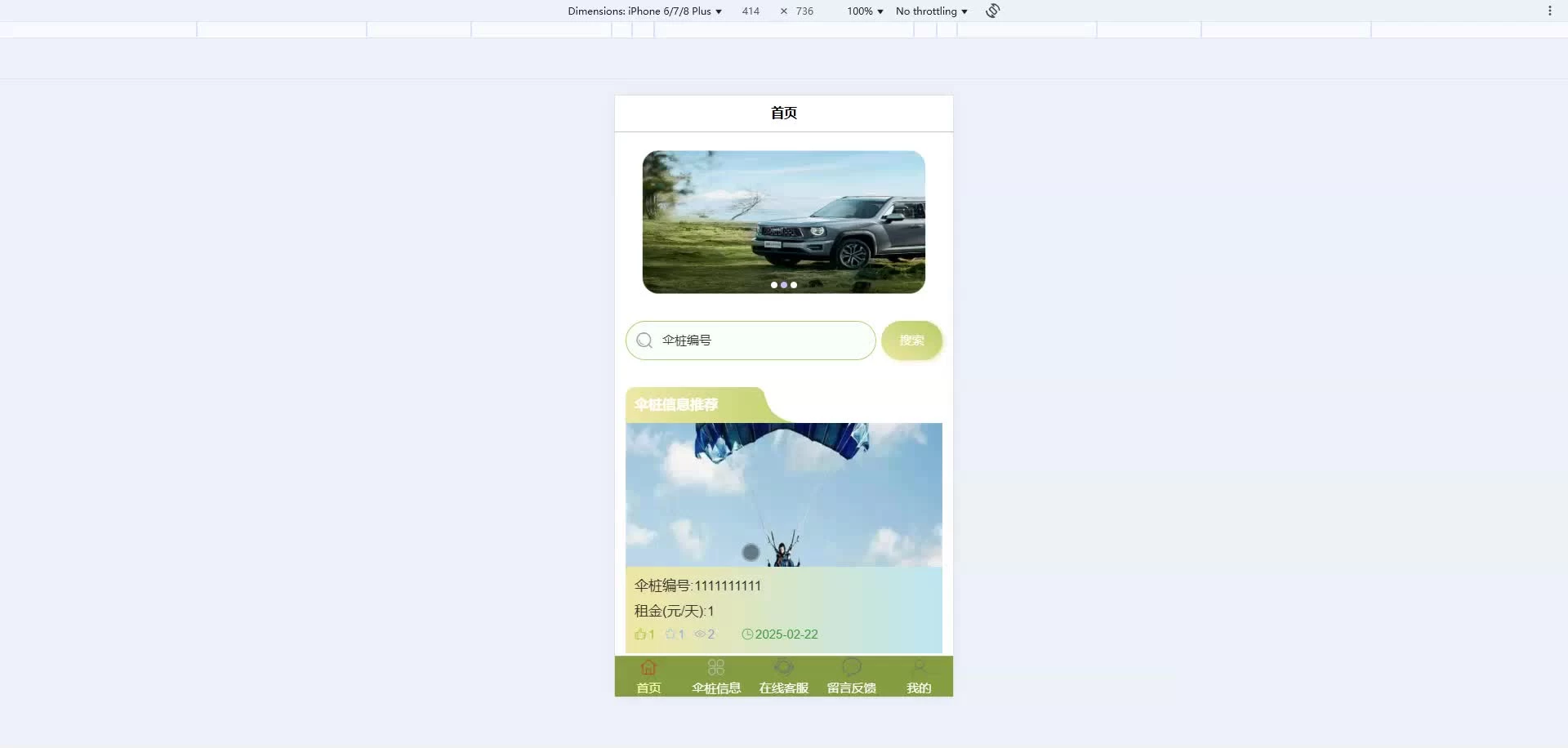Click the thumbs-up like icon
This screenshot has height=748, width=1568.
(640, 634)
